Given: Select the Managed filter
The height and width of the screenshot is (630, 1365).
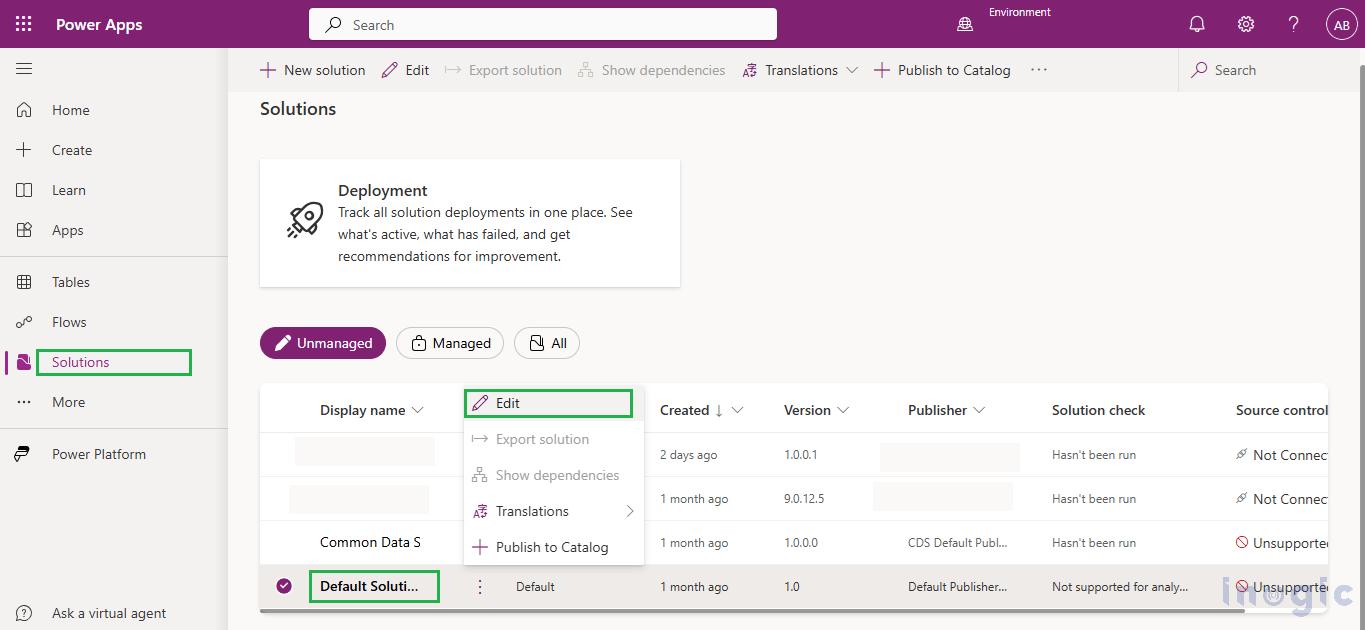Looking at the screenshot, I should pyautogui.click(x=450, y=343).
